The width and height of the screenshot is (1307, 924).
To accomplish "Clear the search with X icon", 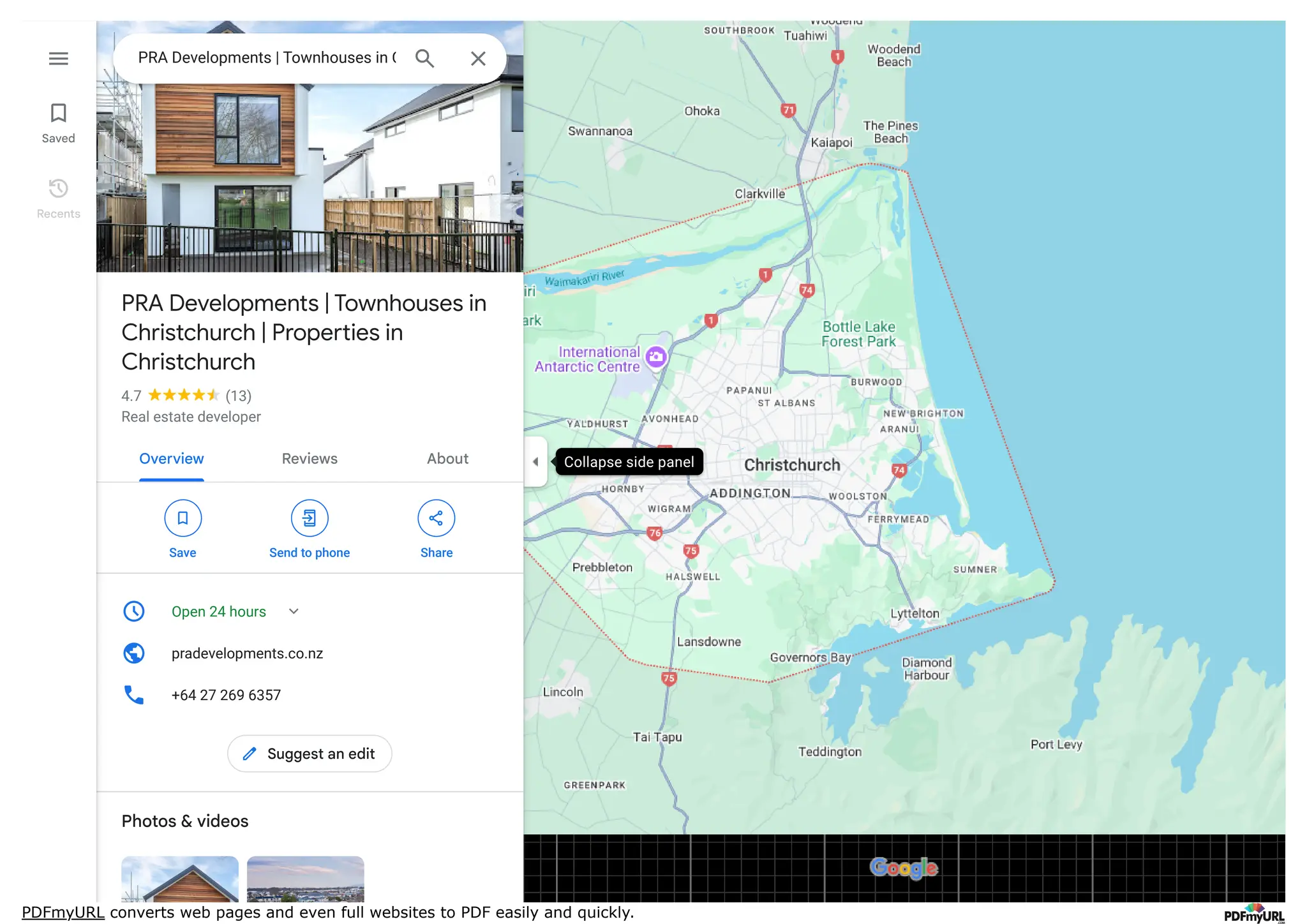I will click(478, 59).
